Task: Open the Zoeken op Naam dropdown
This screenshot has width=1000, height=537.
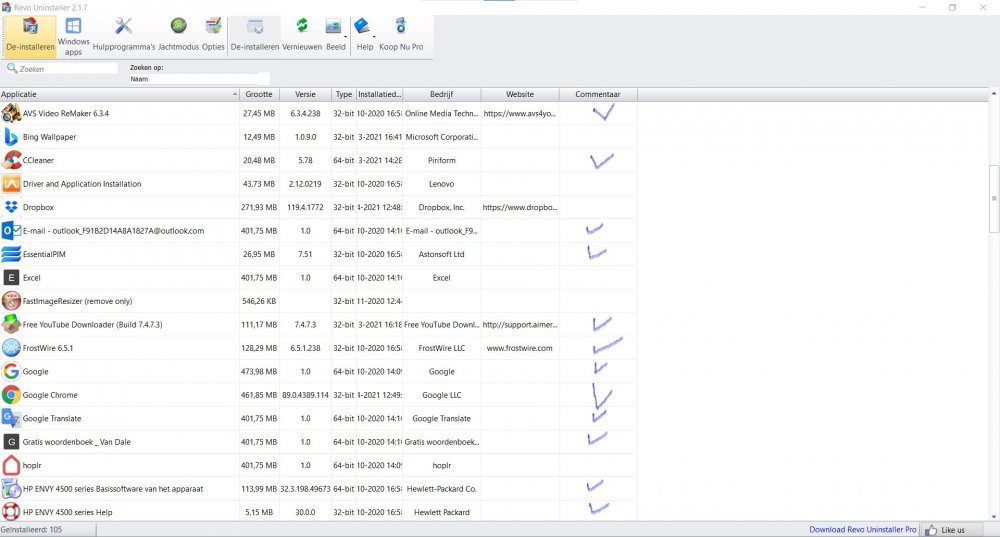Action: 199,79
